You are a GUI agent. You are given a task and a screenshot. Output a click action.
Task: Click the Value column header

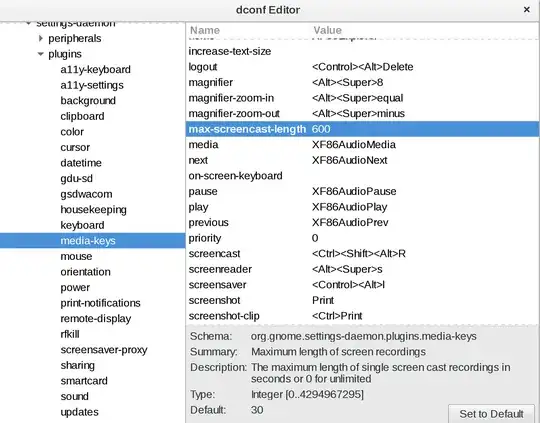click(327, 30)
